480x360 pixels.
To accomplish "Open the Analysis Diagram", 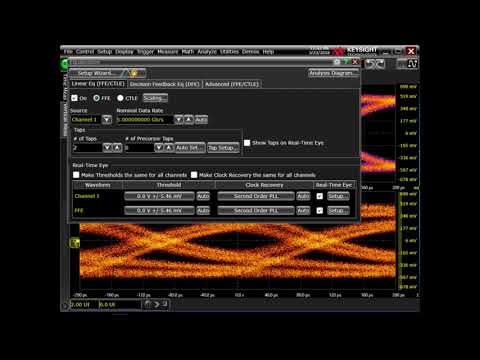I will 333,73.
